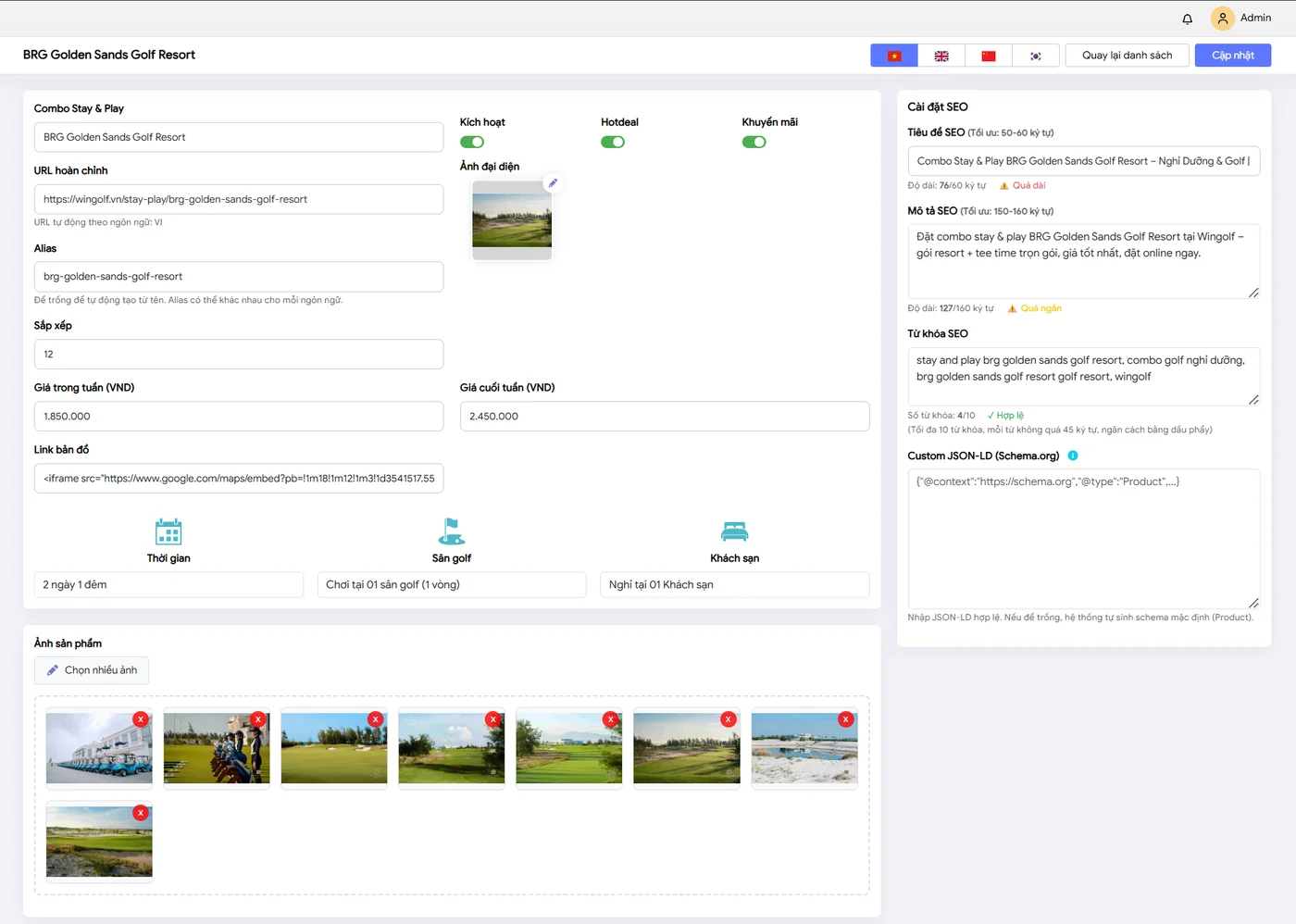
Task: Click Chọn nhiều ảnh button
Action: tap(92, 670)
